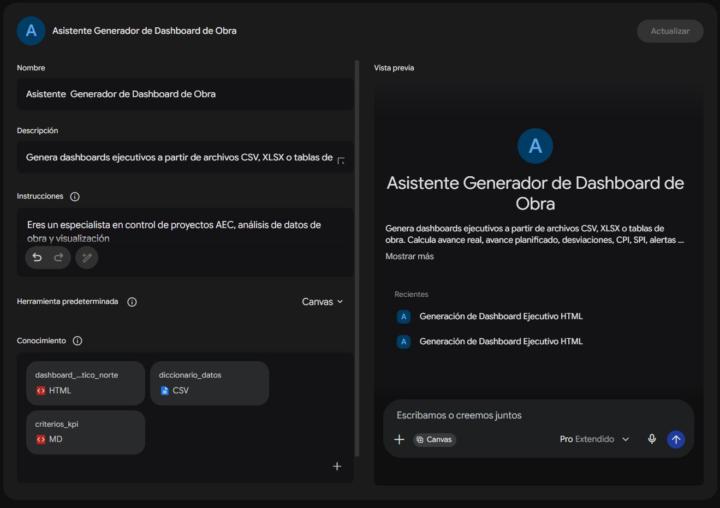
Task: Click the preview title Asistente Generador de Dashboard
Action: coord(535,193)
